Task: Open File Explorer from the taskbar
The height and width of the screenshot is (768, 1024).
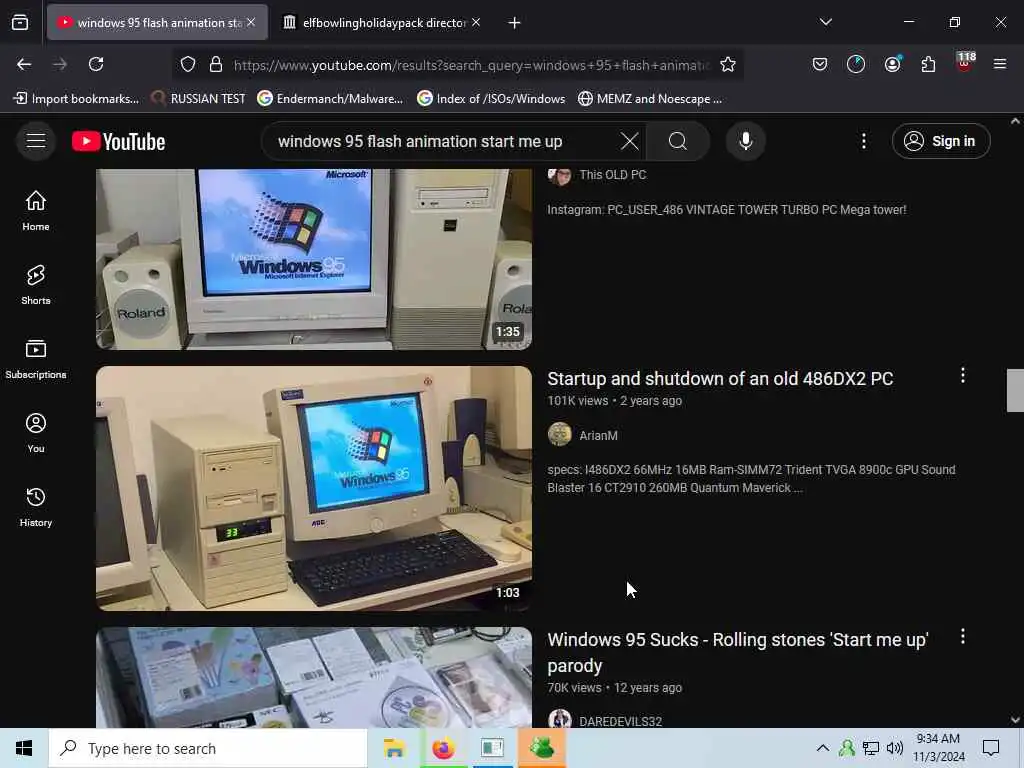Action: point(394,748)
